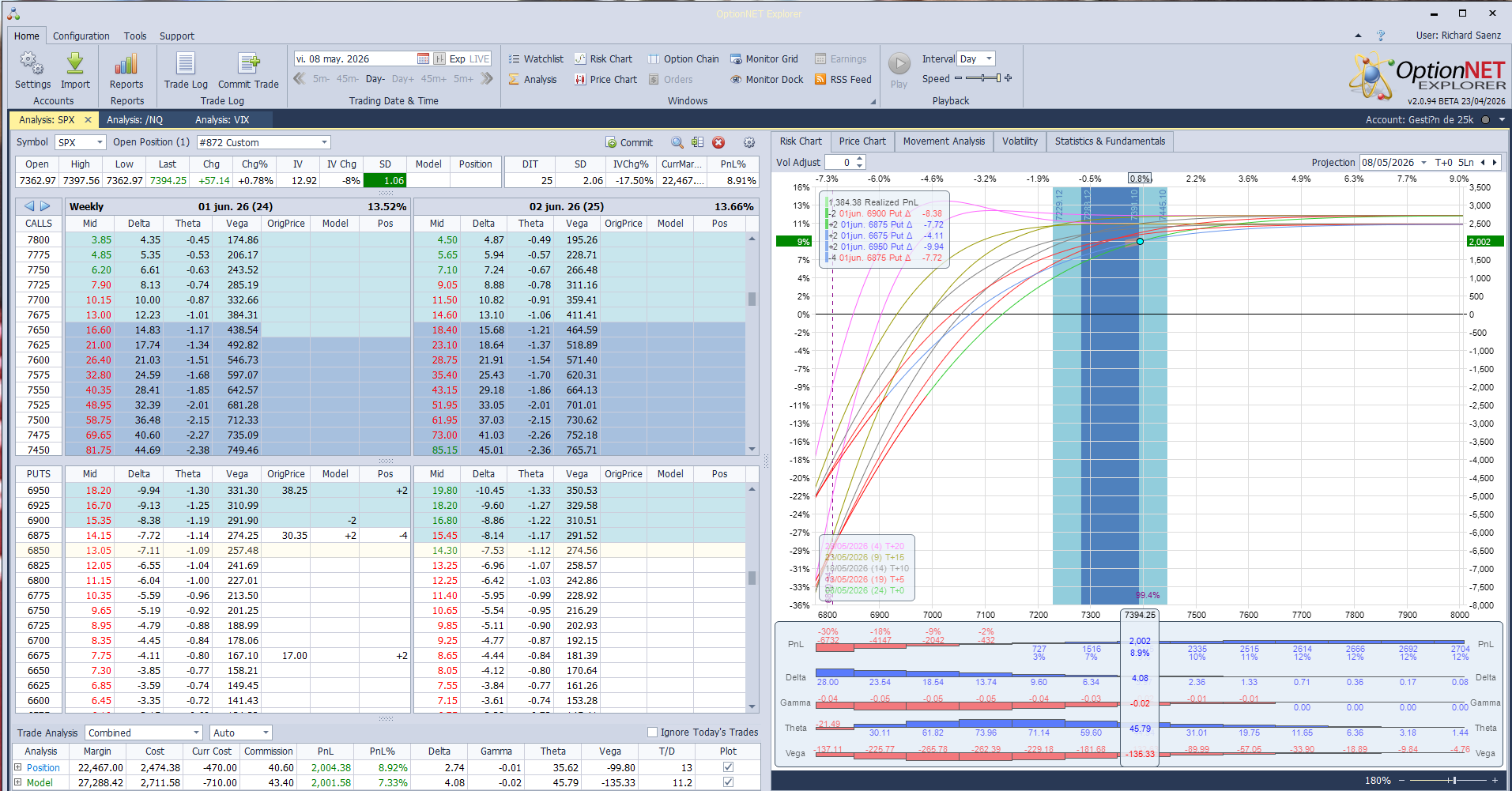
Task: Switch to the Analysis: VIX tab
Action: (x=222, y=120)
